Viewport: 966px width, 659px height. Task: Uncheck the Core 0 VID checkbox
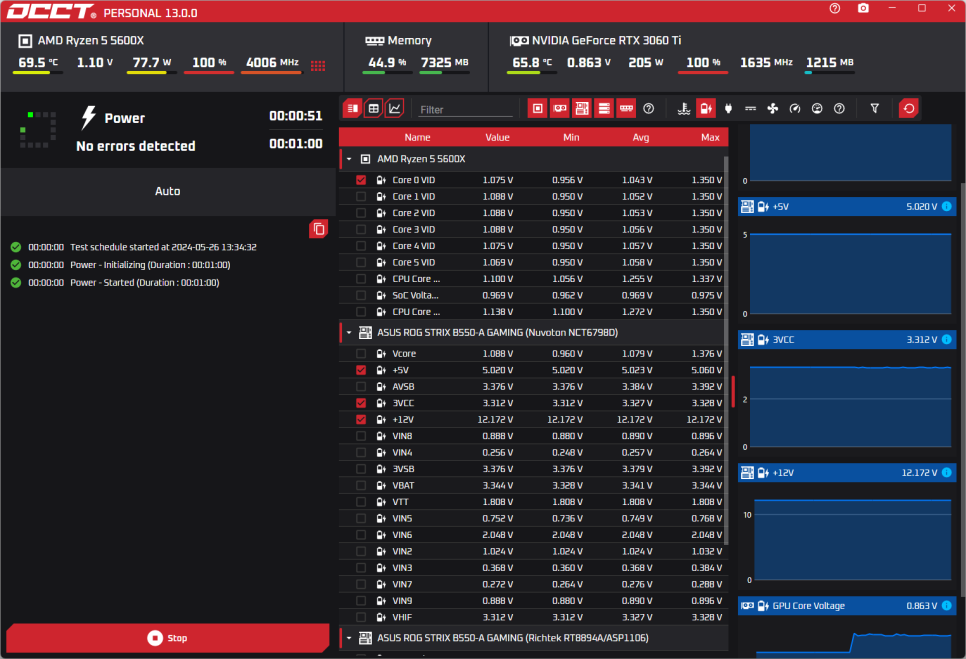click(361, 180)
